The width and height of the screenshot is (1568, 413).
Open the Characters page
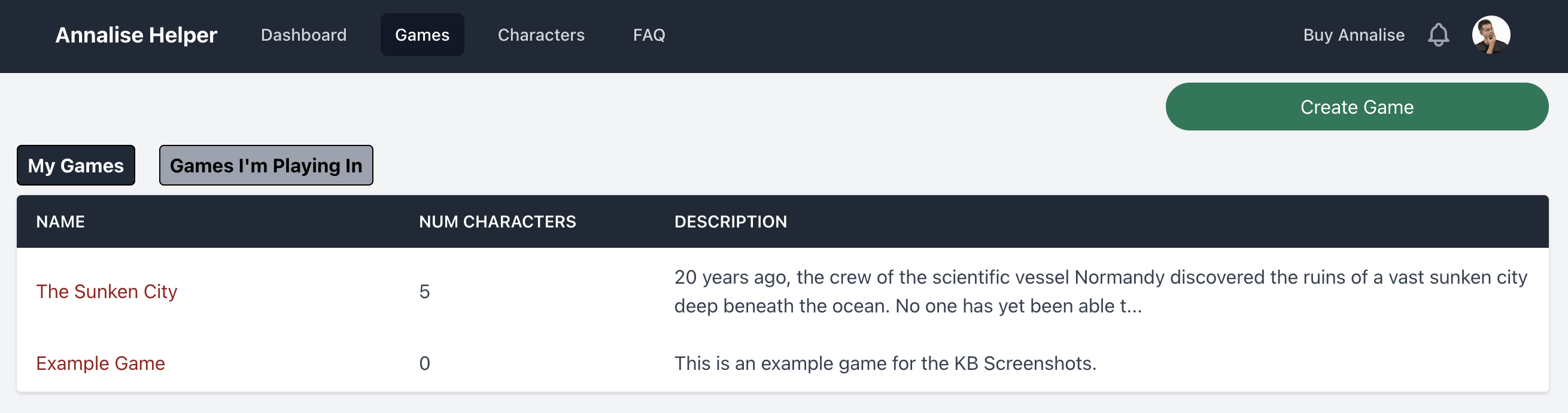(540, 35)
